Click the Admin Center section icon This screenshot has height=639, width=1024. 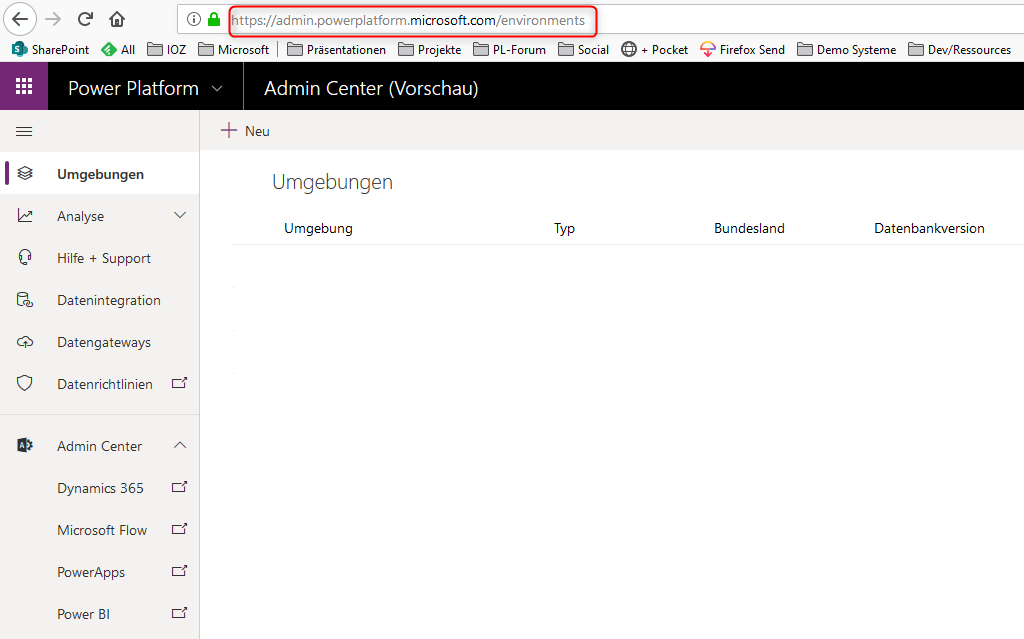pyautogui.click(x=25, y=445)
